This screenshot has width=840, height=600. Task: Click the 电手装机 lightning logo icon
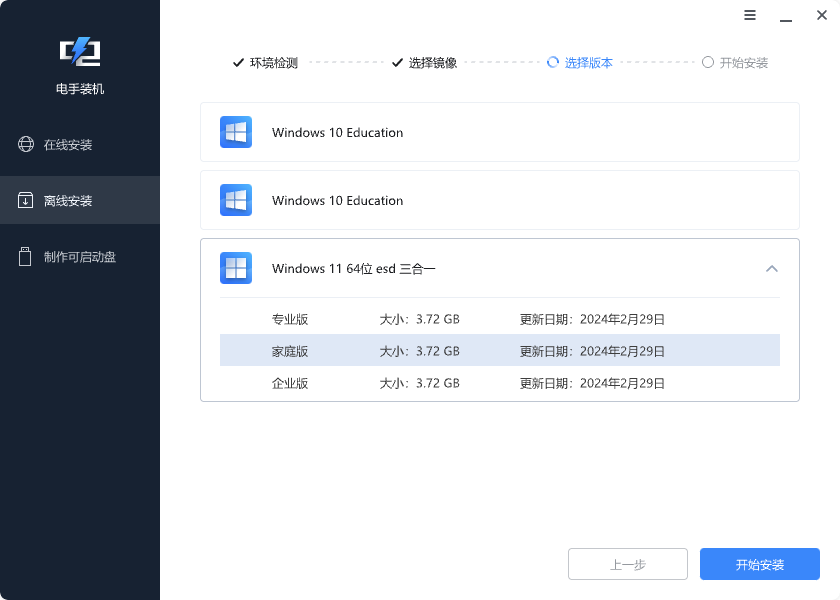point(80,52)
